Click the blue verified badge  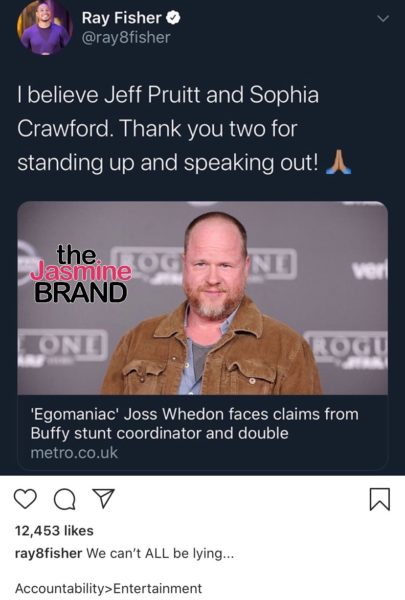[x=173, y=18]
